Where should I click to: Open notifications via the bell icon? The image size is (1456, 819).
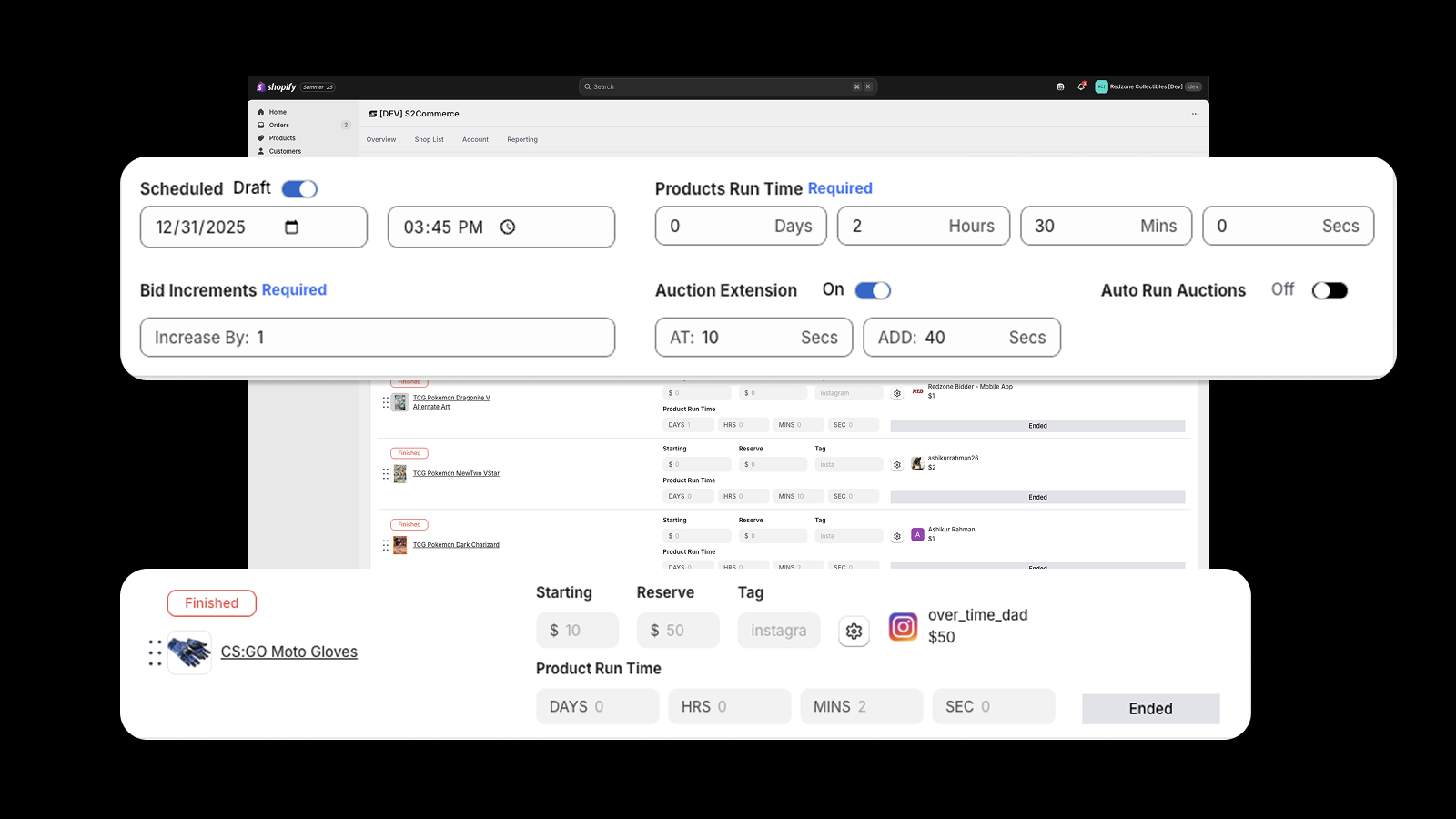point(1081,86)
